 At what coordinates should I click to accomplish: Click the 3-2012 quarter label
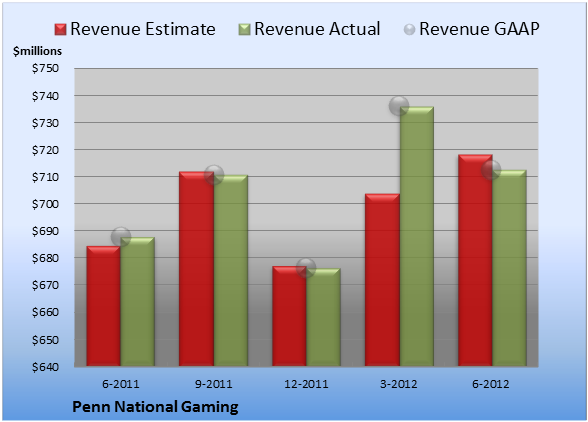[399, 384]
